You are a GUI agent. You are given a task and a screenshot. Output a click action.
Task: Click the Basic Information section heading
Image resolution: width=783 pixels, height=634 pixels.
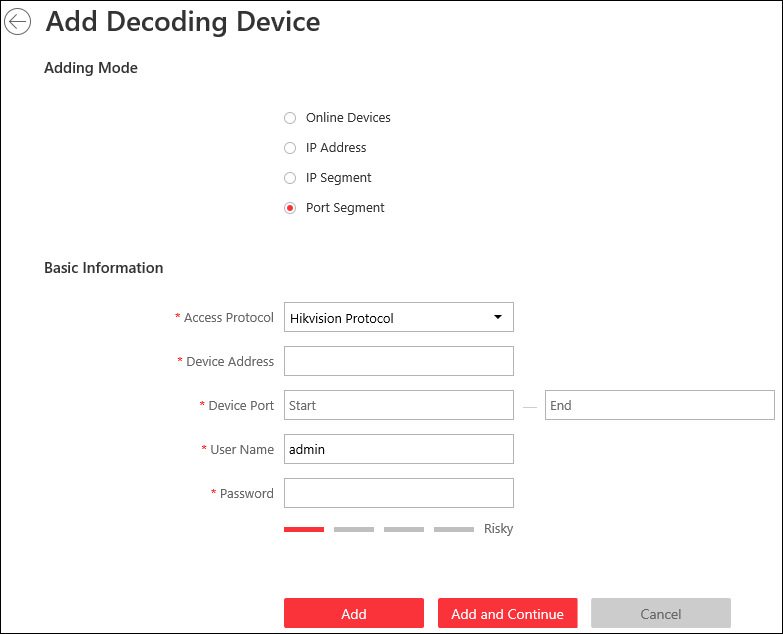[x=104, y=268]
